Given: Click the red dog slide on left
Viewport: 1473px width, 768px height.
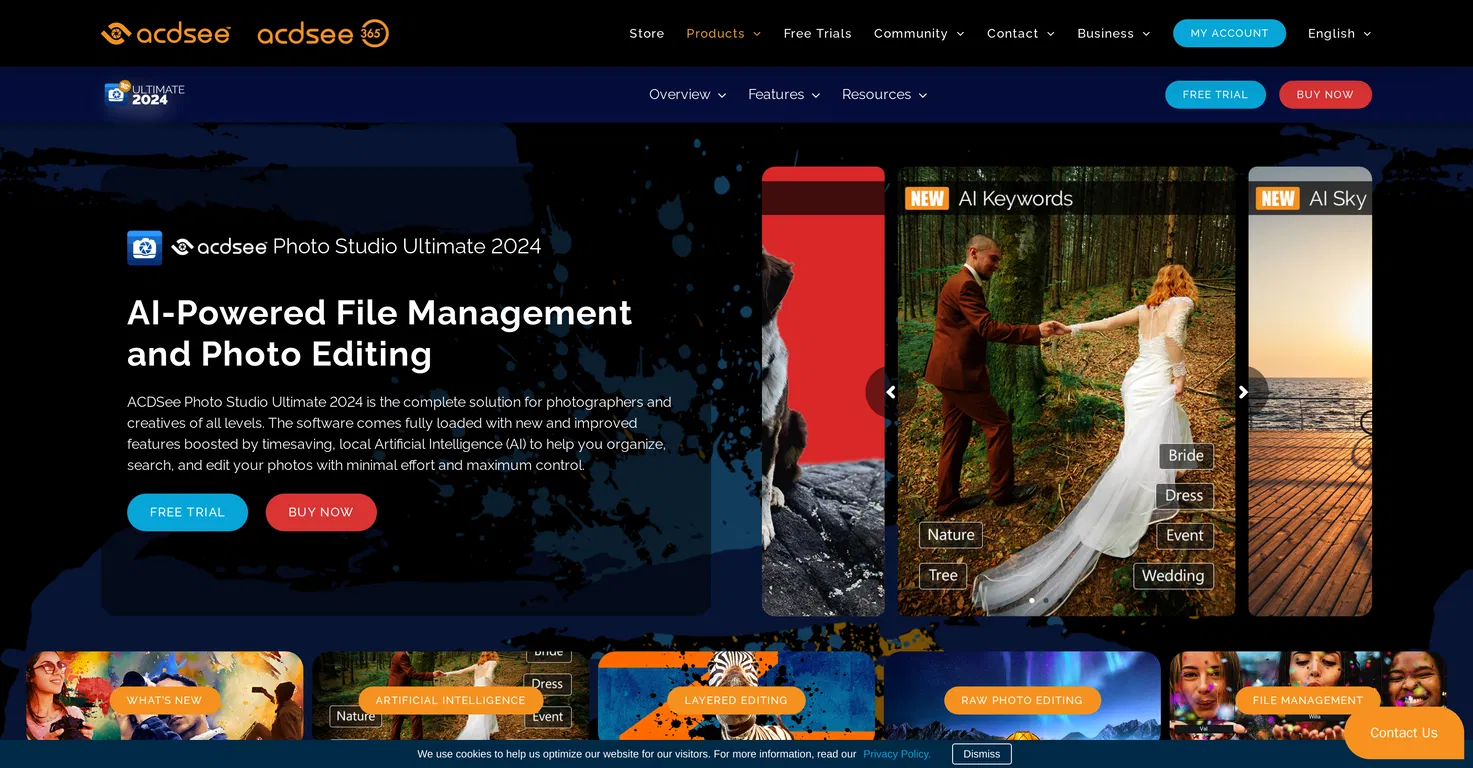Looking at the screenshot, I should (x=823, y=391).
